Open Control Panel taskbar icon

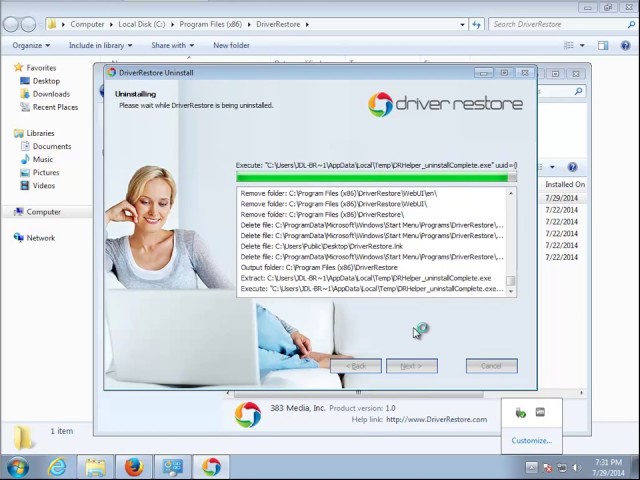click(173, 467)
